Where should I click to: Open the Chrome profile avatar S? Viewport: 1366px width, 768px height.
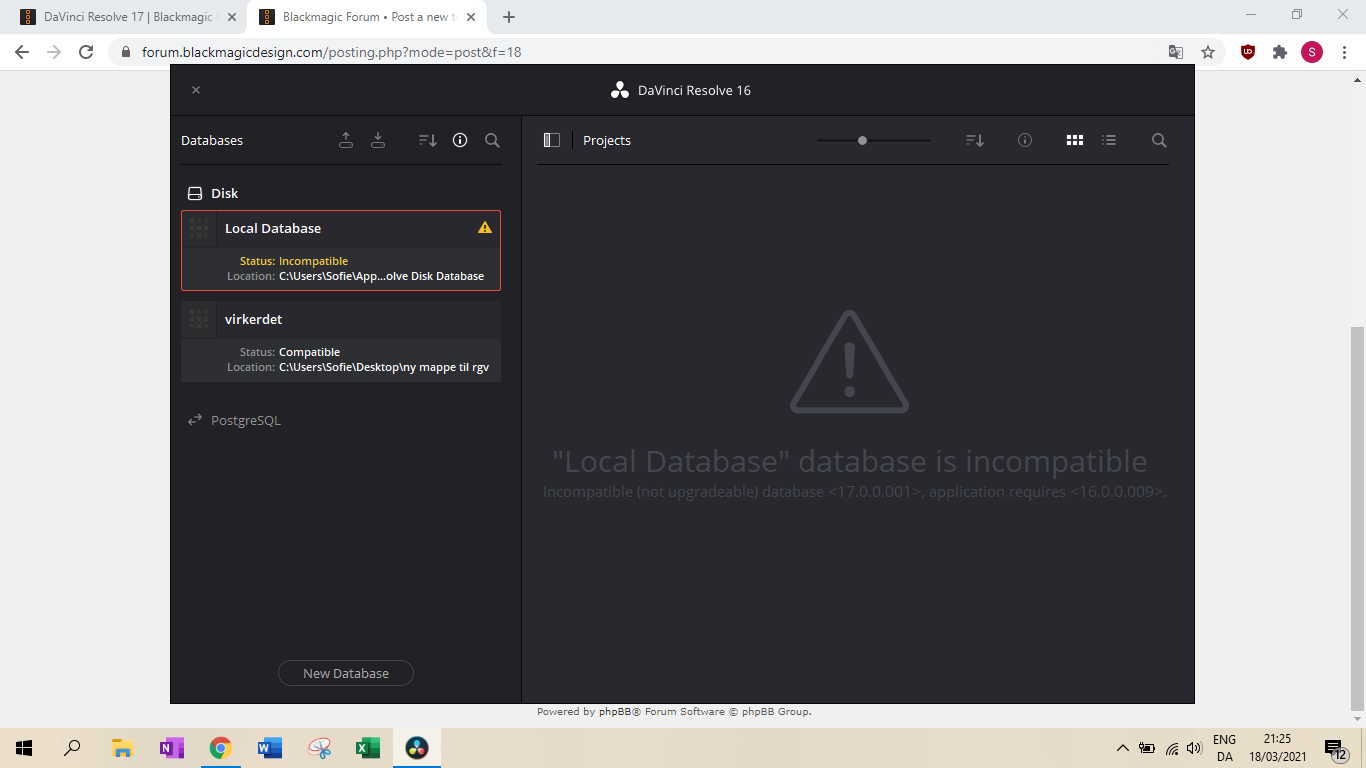pyautogui.click(x=1312, y=52)
